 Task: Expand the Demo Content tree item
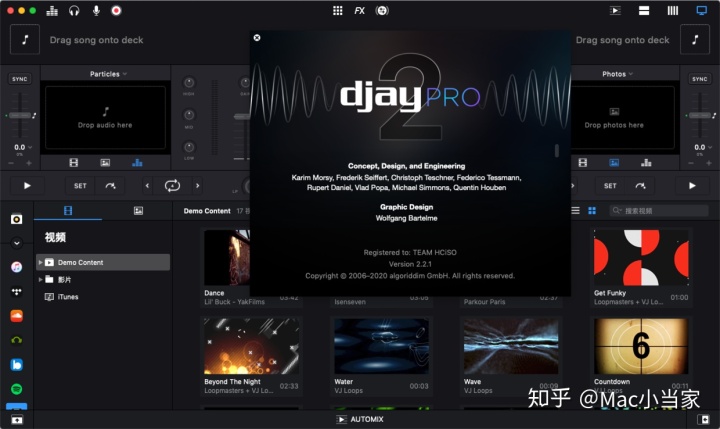(x=40, y=262)
